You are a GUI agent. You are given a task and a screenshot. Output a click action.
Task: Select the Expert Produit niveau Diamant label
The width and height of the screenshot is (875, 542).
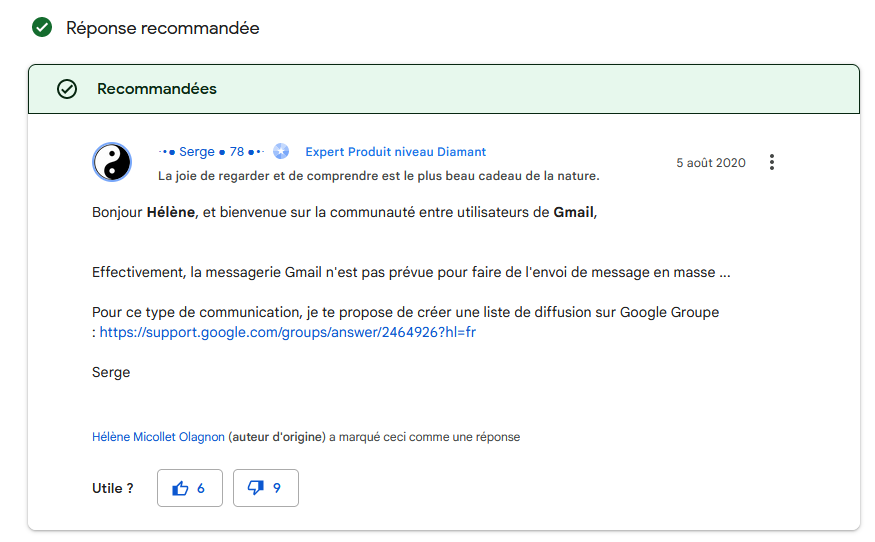tap(395, 152)
